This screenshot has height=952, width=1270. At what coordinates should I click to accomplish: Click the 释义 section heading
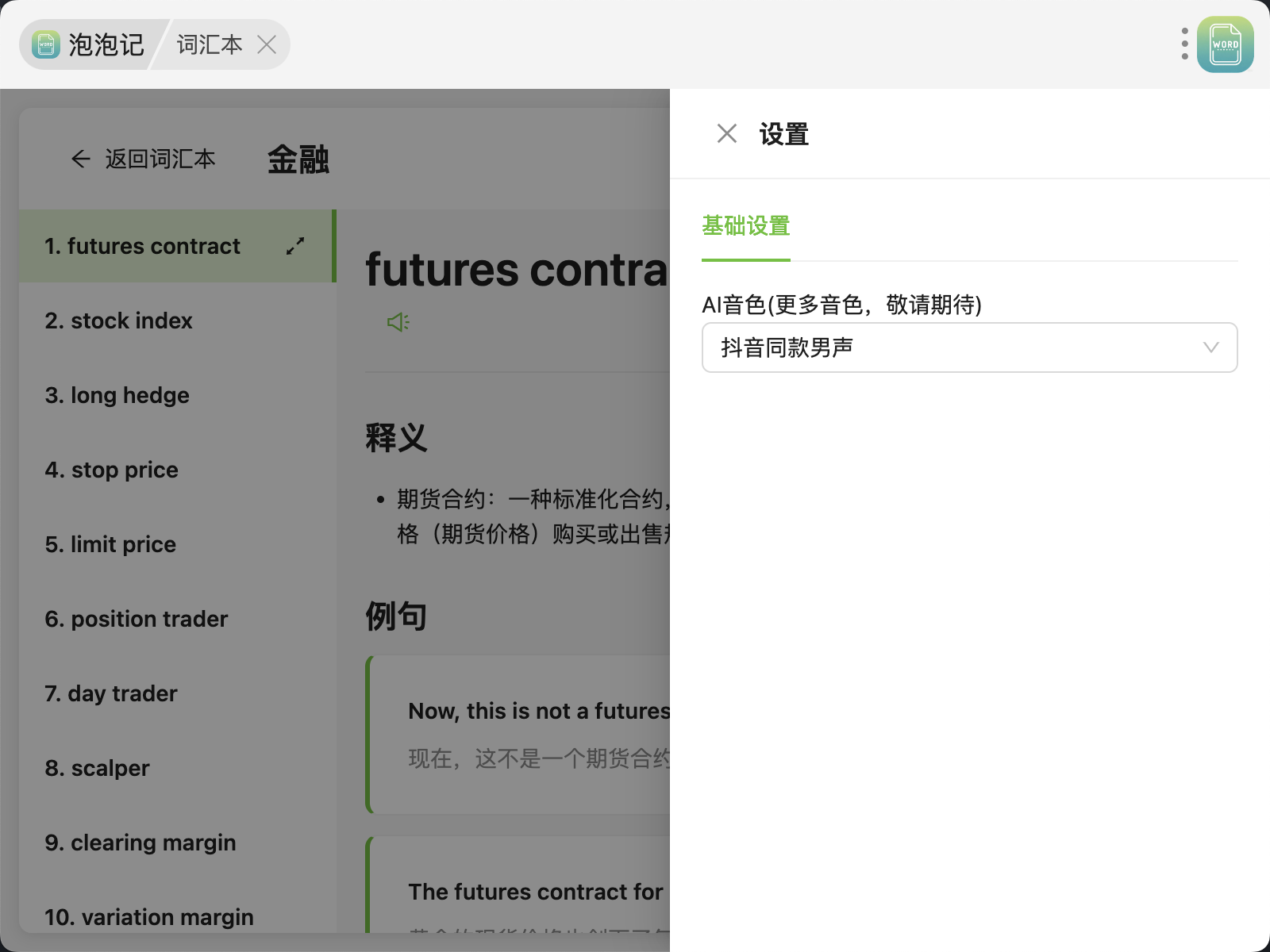click(396, 437)
